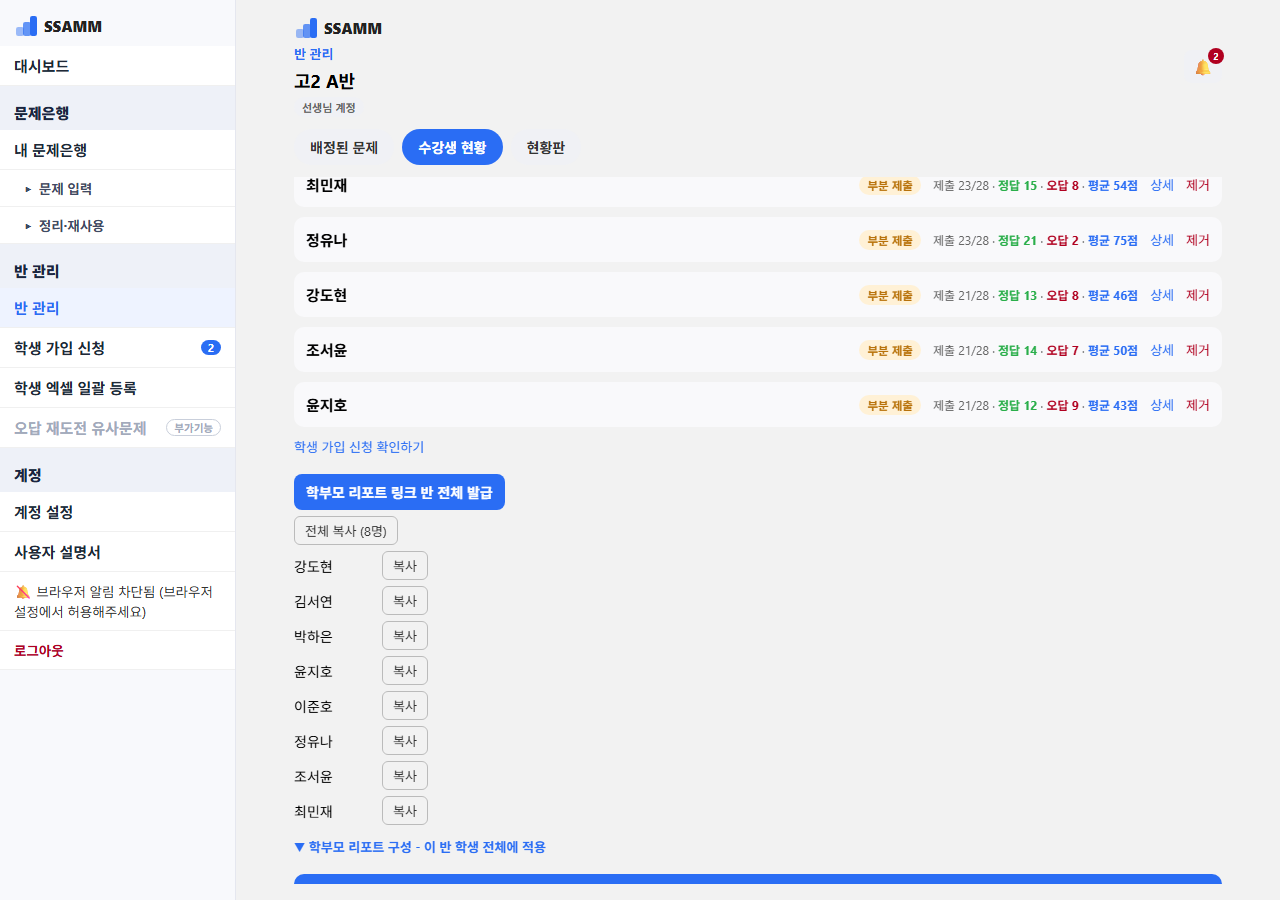View 상세 for 정유나 row

click(1162, 240)
